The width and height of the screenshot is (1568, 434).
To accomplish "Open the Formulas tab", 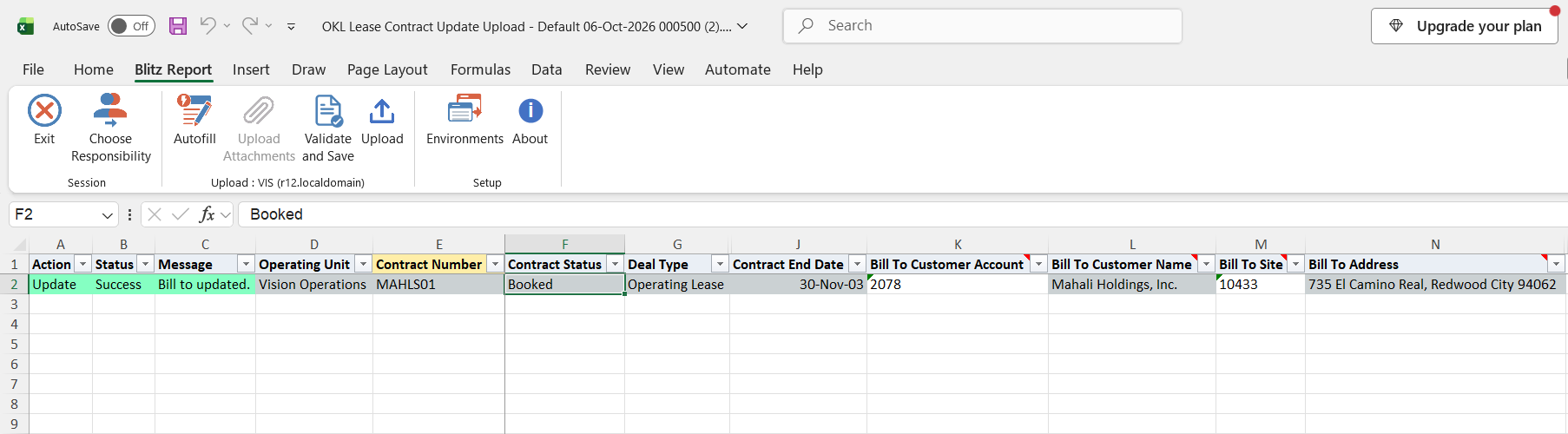I will coord(480,69).
